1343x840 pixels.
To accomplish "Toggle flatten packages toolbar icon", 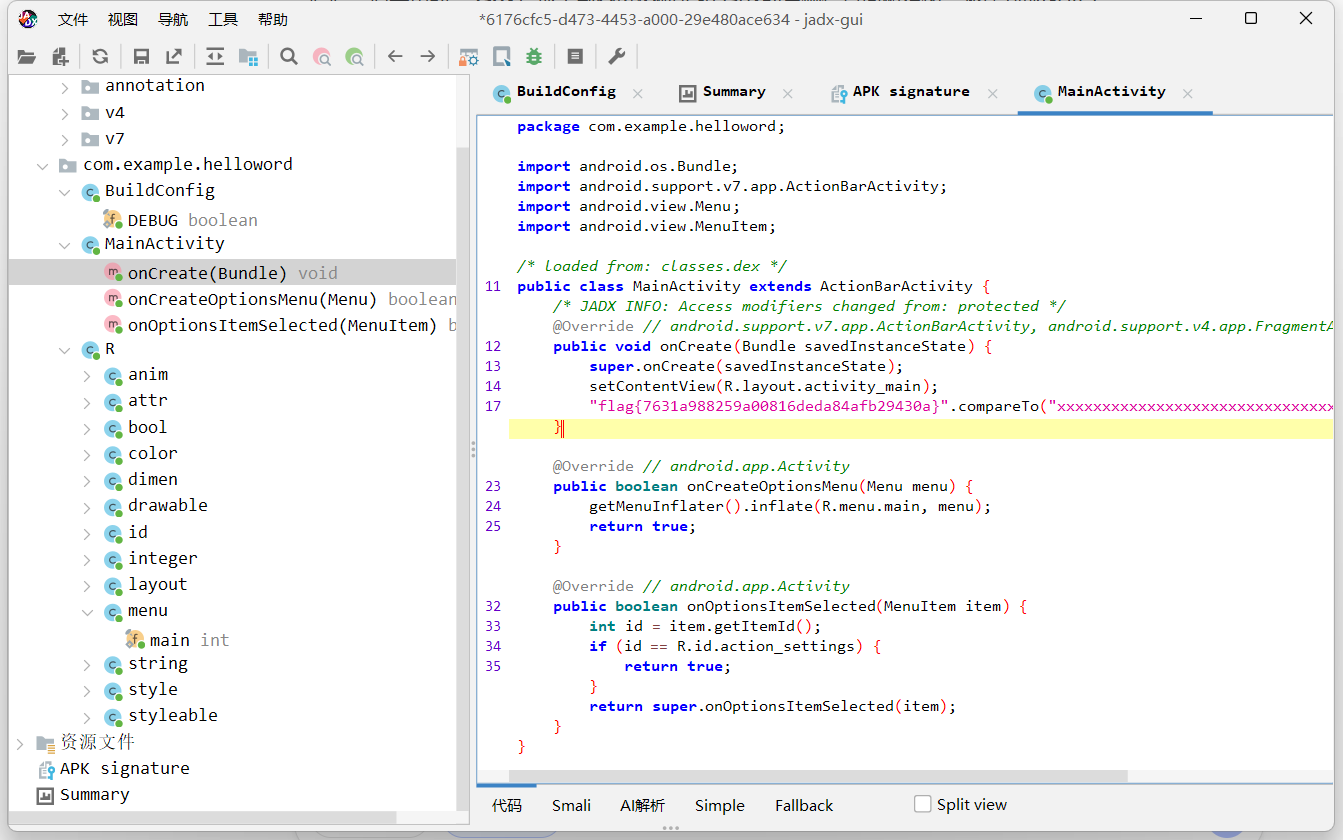I will click(x=248, y=57).
